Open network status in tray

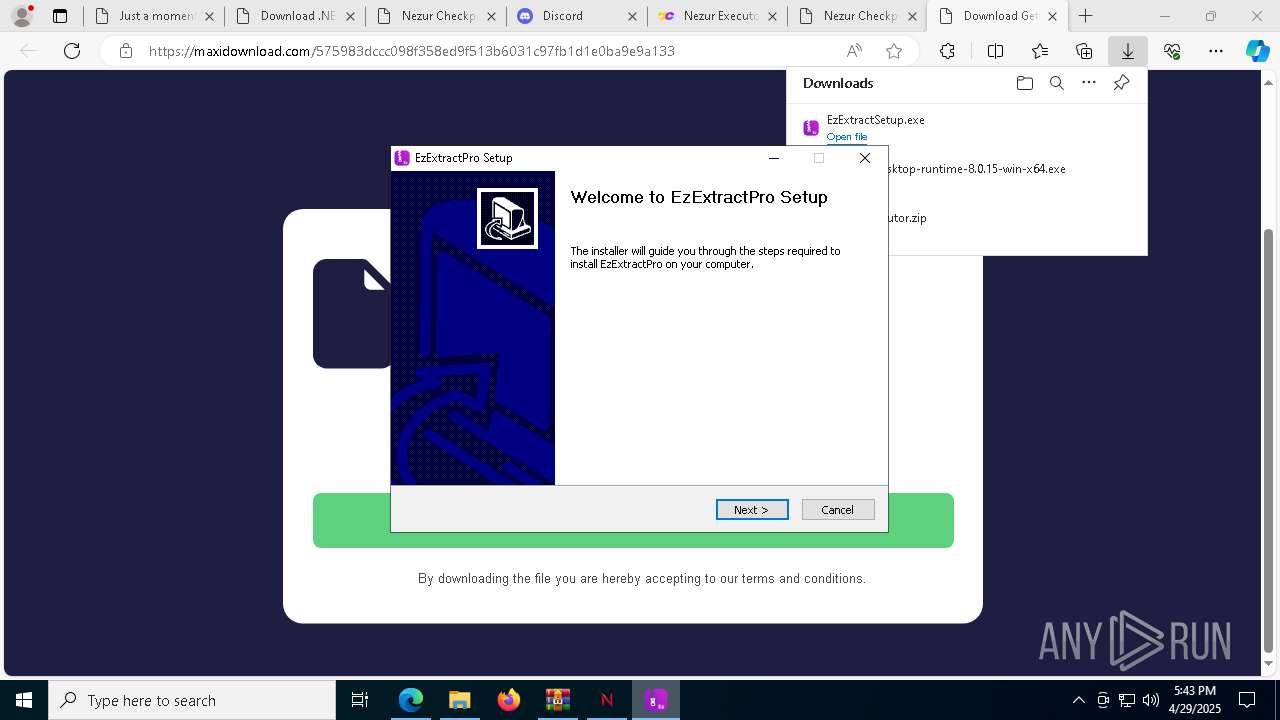(x=1126, y=700)
